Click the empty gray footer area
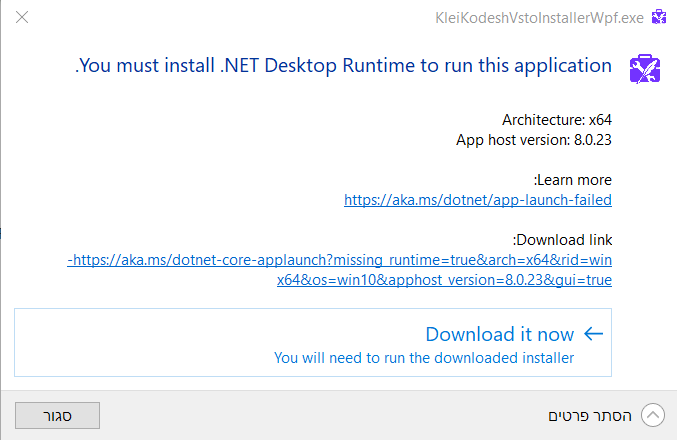The image size is (677, 440). tap(300, 414)
